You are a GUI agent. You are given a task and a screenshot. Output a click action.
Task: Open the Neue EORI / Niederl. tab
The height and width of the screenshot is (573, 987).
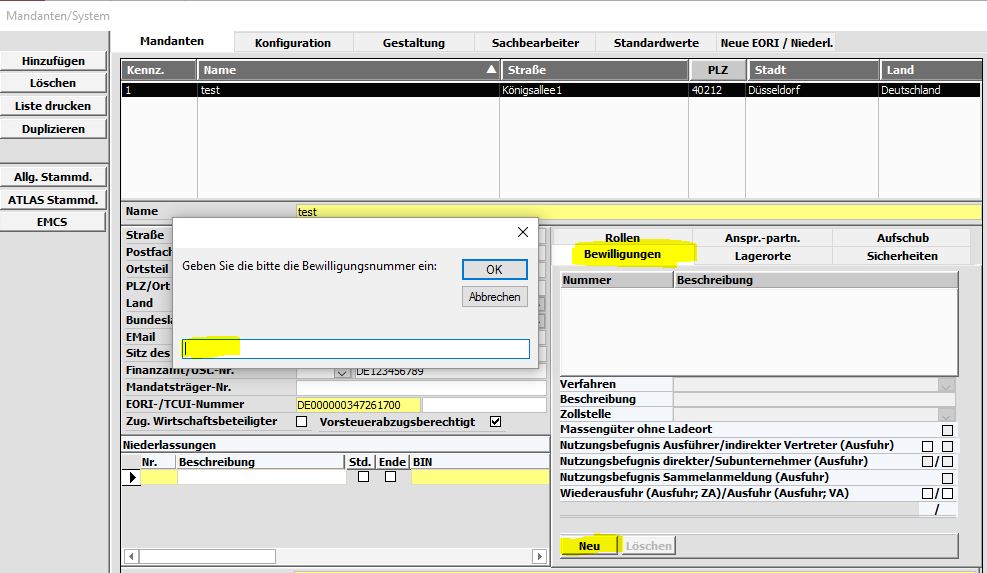click(777, 43)
